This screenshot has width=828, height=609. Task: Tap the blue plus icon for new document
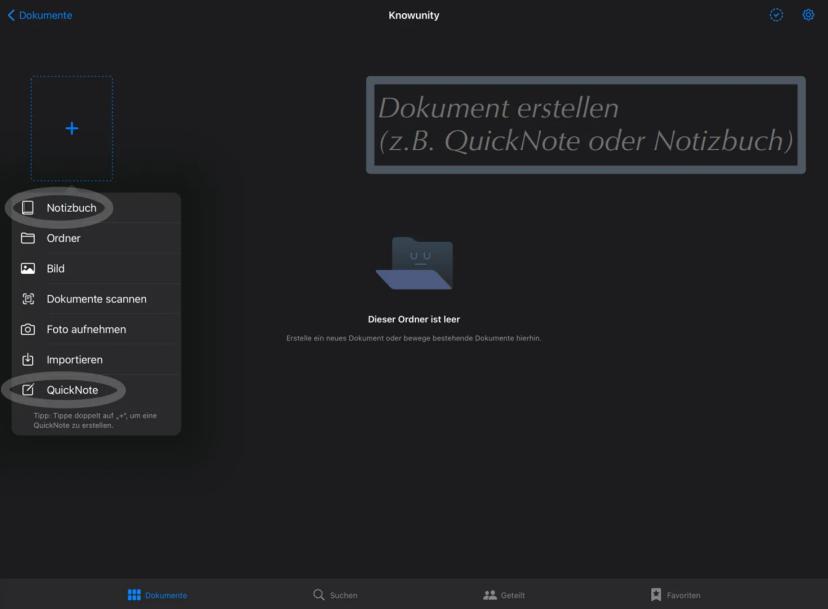click(x=71, y=128)
